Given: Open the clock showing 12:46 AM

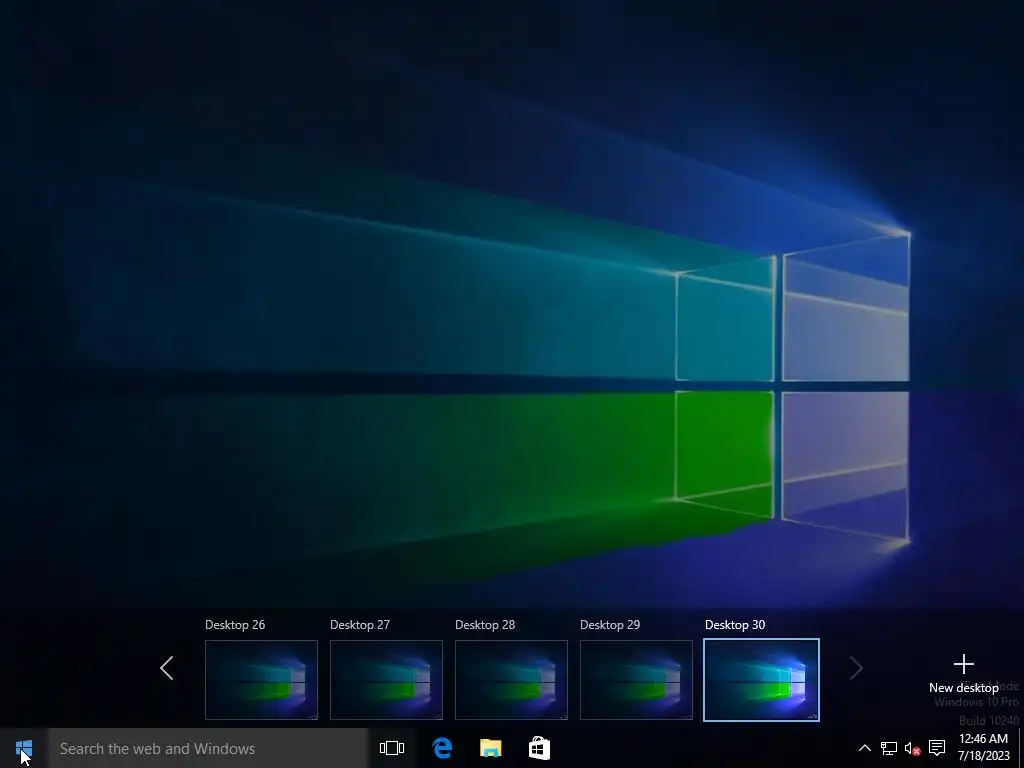Looking at the screenshot, I should pyautogui.click(x=984, y=748).
